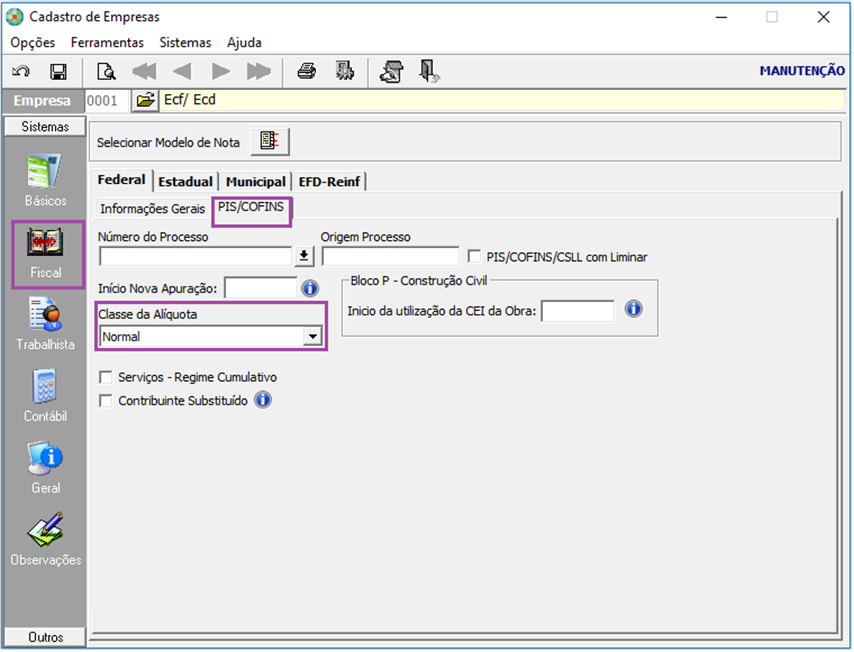Click the download arrow beside Número do Processo
Viewport: 854px width, 652px height.
coord(304,256)
